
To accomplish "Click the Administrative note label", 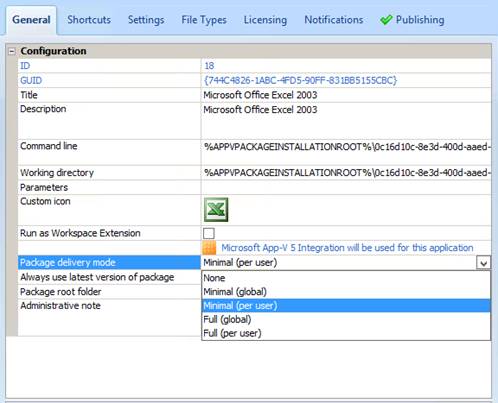I will 60,306.
